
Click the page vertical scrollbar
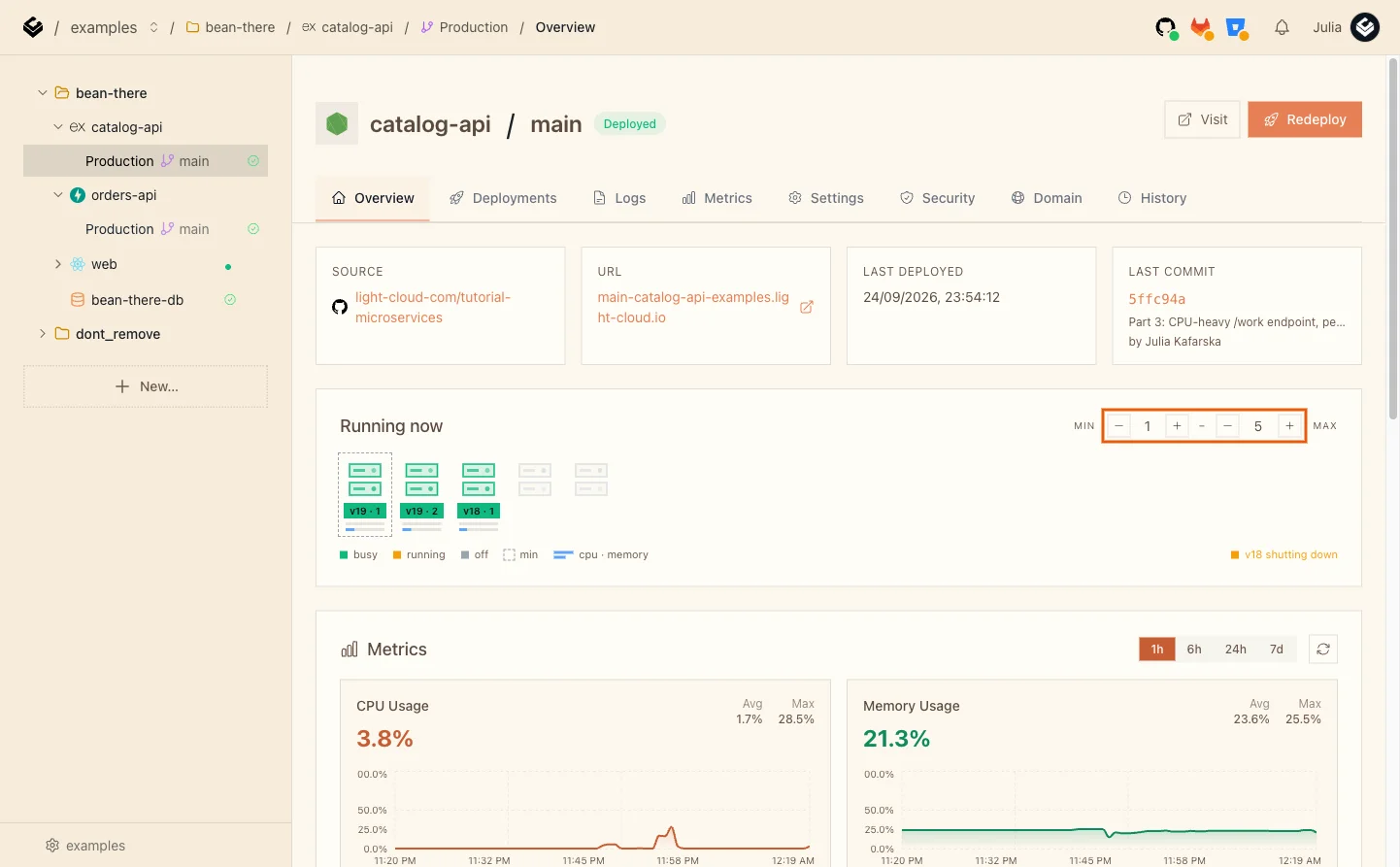coord(1393,239)
